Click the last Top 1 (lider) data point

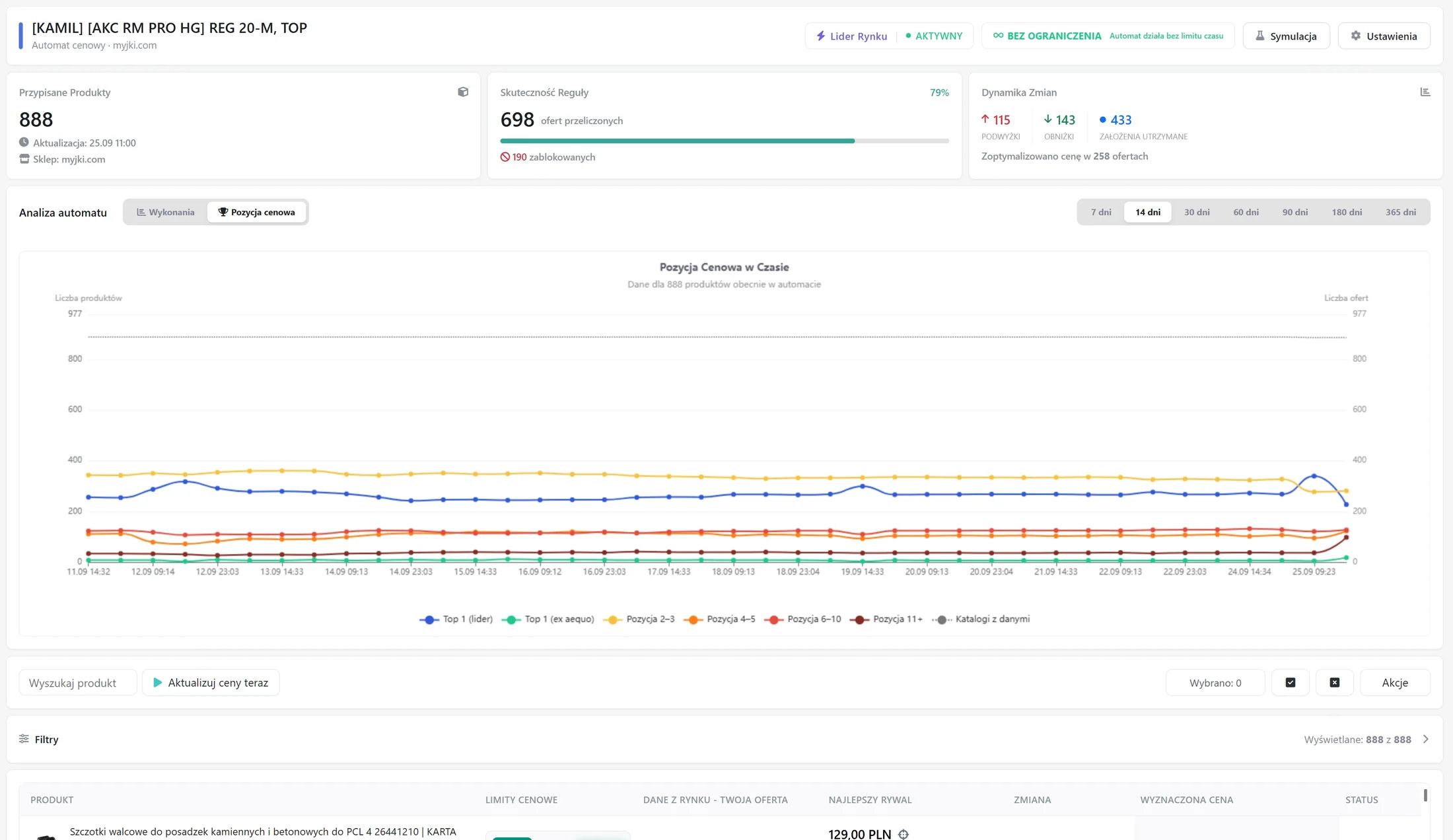tap(1346, 505)
